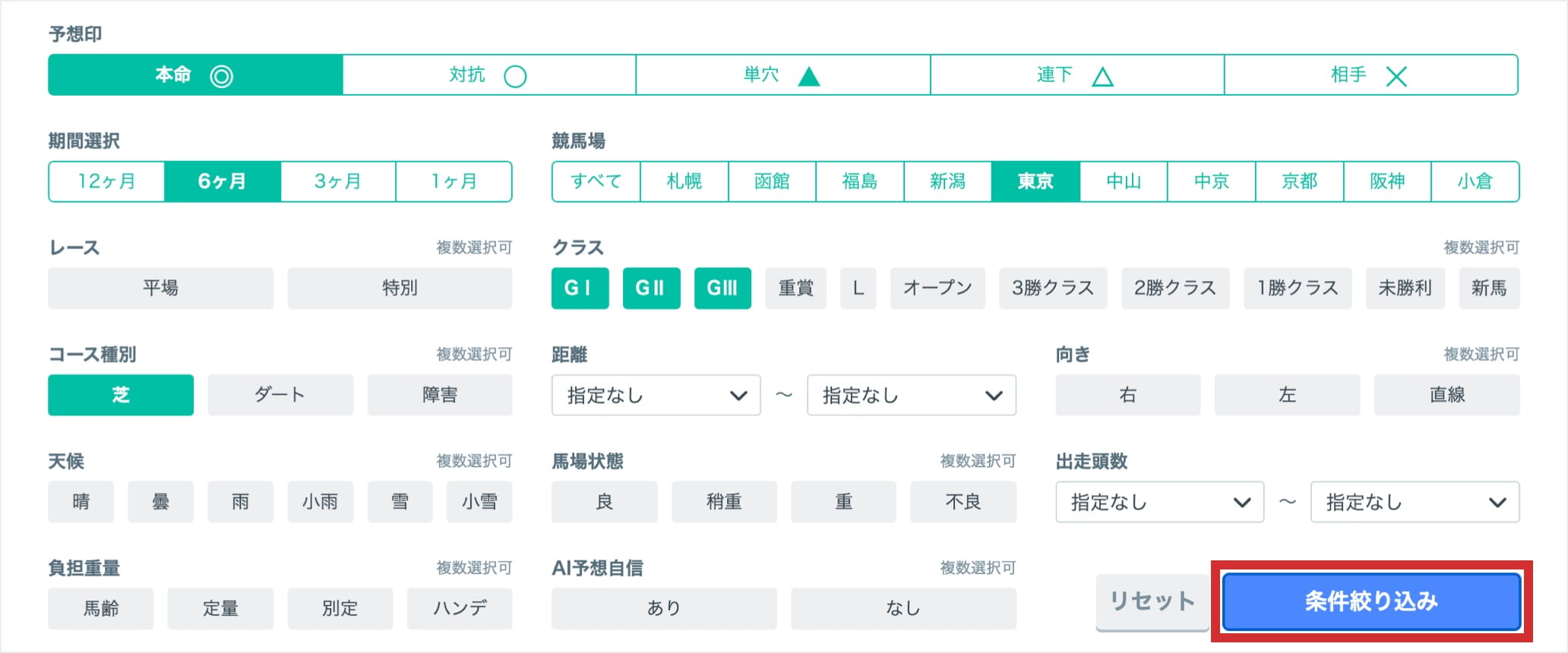
Task: Toggle the 芝 turf course type
Action: click(x=121, y=395)
